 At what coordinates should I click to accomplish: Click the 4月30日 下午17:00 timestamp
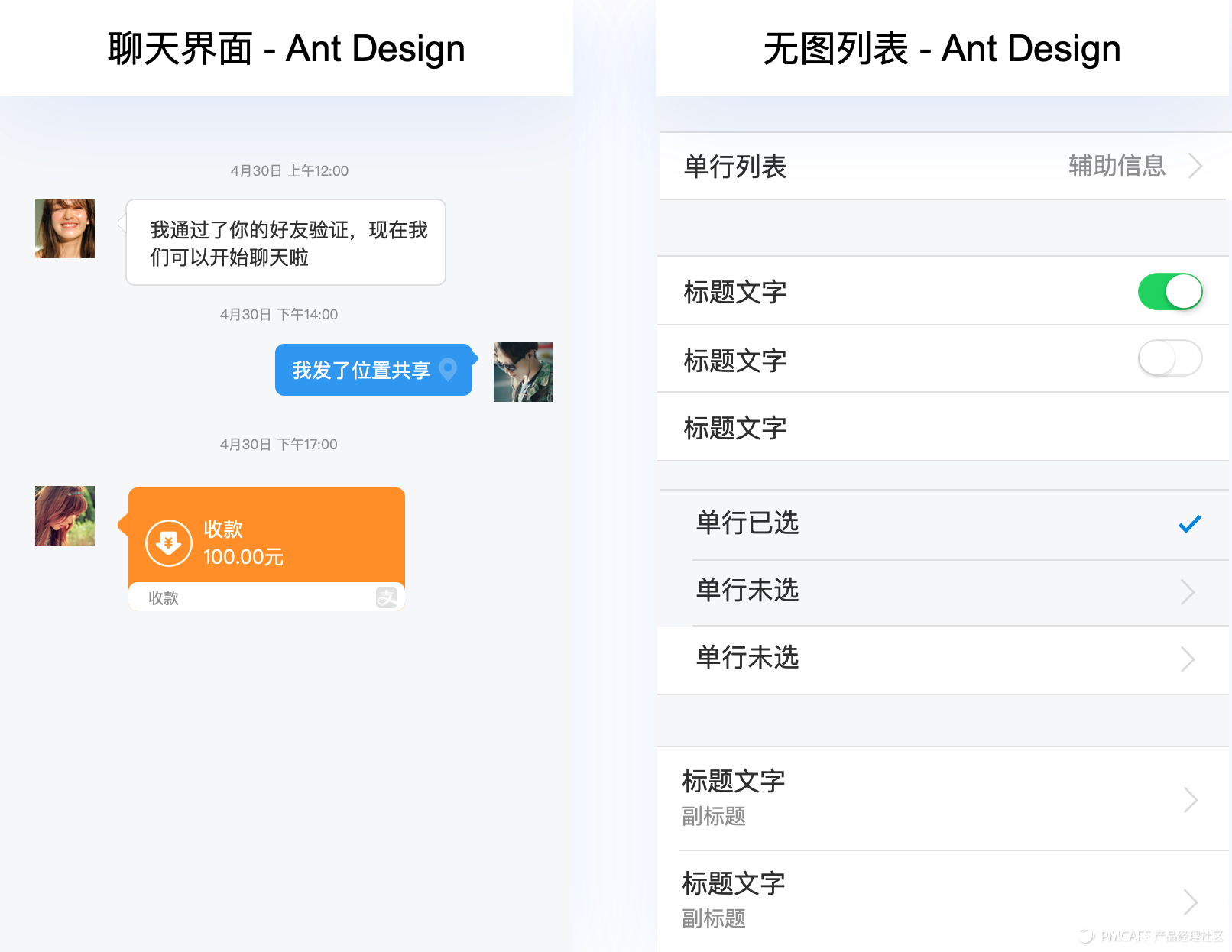click(279, 445)
